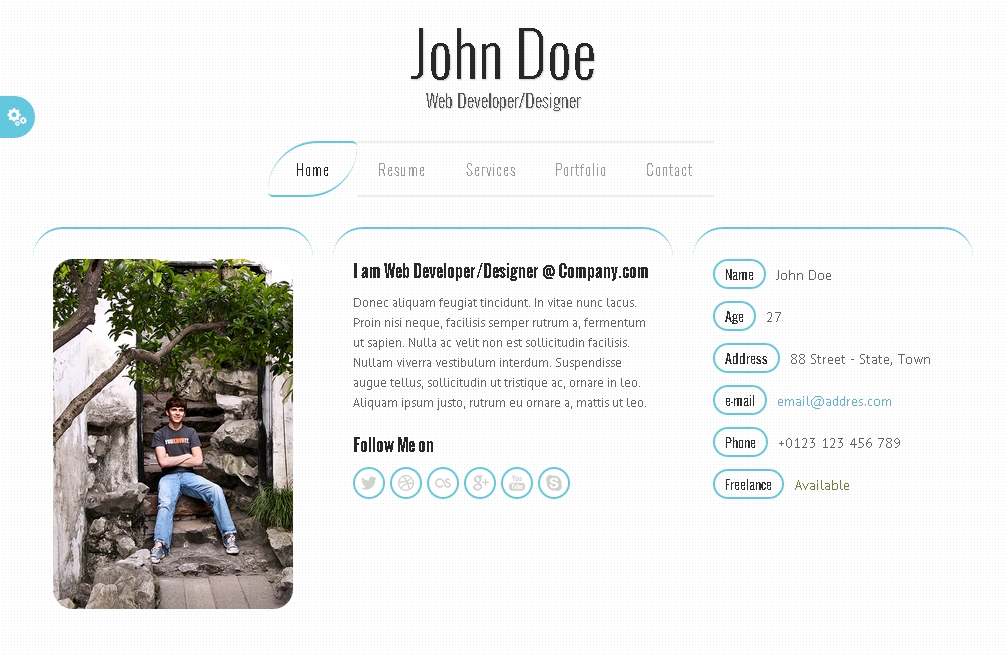Image resolution: width=1006 pixels, height=655 pixels.
Task: Open the YouTube social icon
Action: (x=517, y=483)
